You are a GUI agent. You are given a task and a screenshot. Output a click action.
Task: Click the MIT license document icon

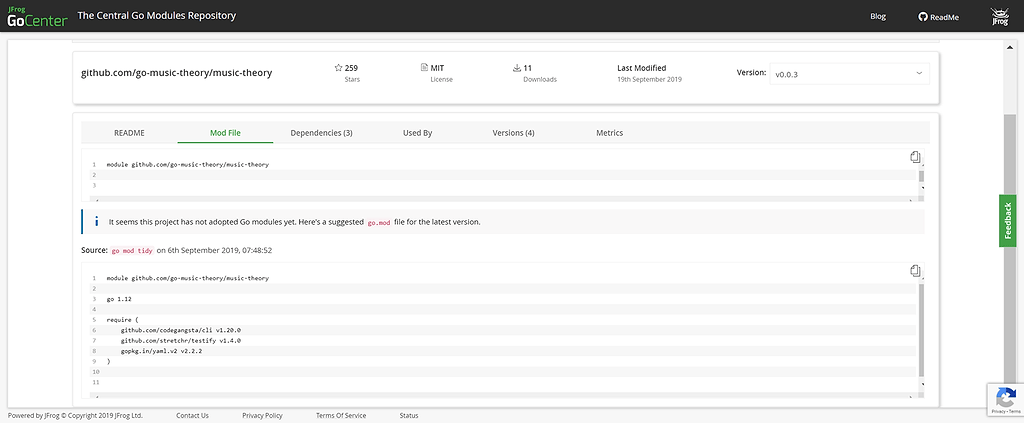click(424, 67)
